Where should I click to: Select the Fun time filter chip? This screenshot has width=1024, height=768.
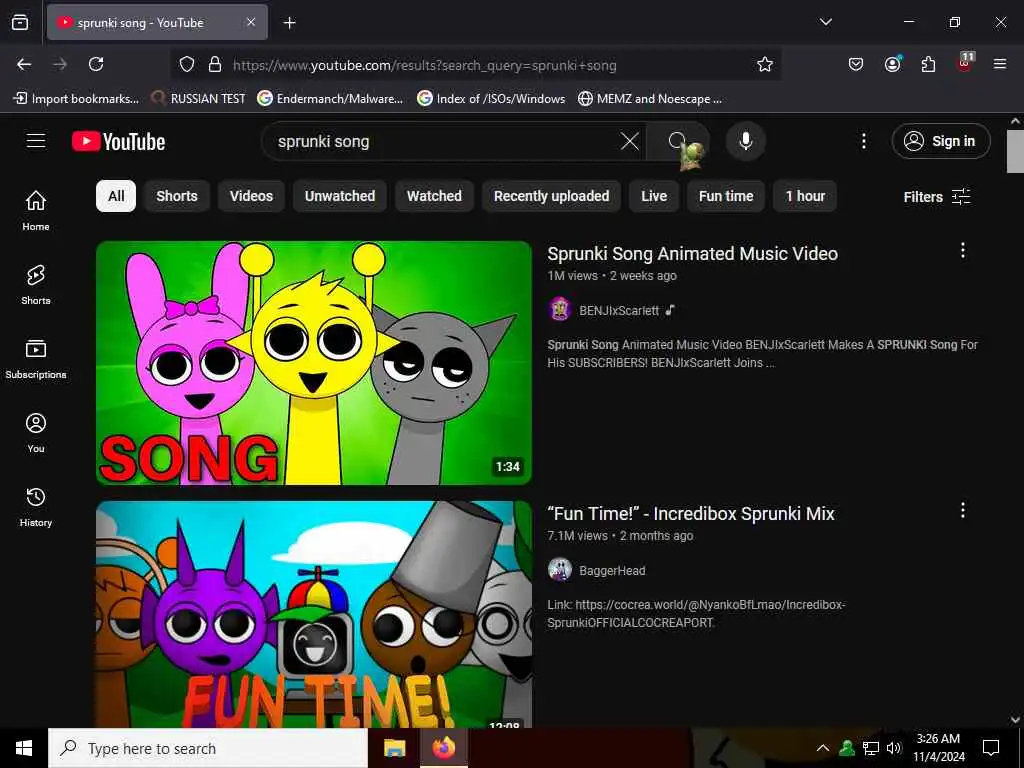[726, 196]
